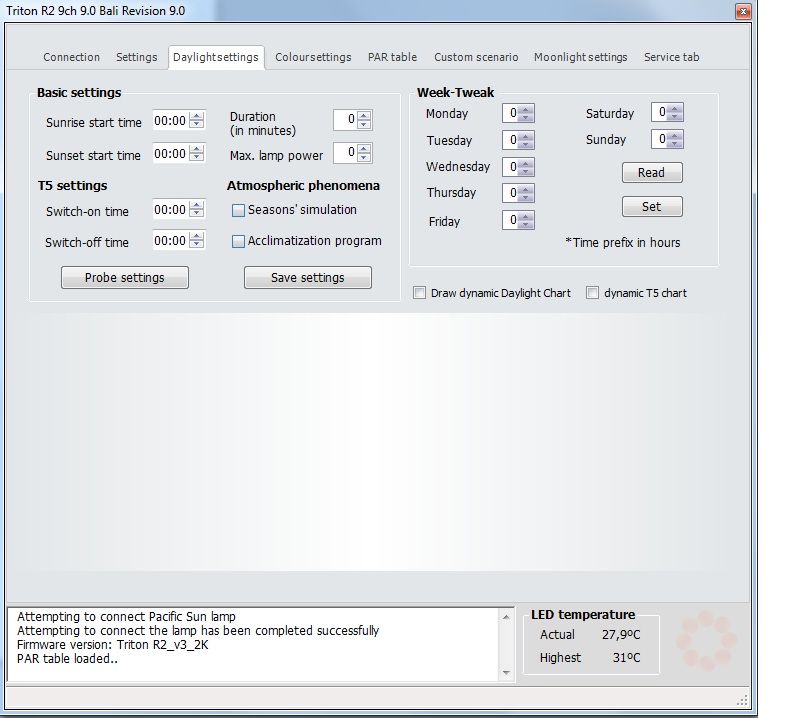Decrease Sunset start time with down arrow
The height and width of the screenshot is (718, 792).
coord(197,159)
